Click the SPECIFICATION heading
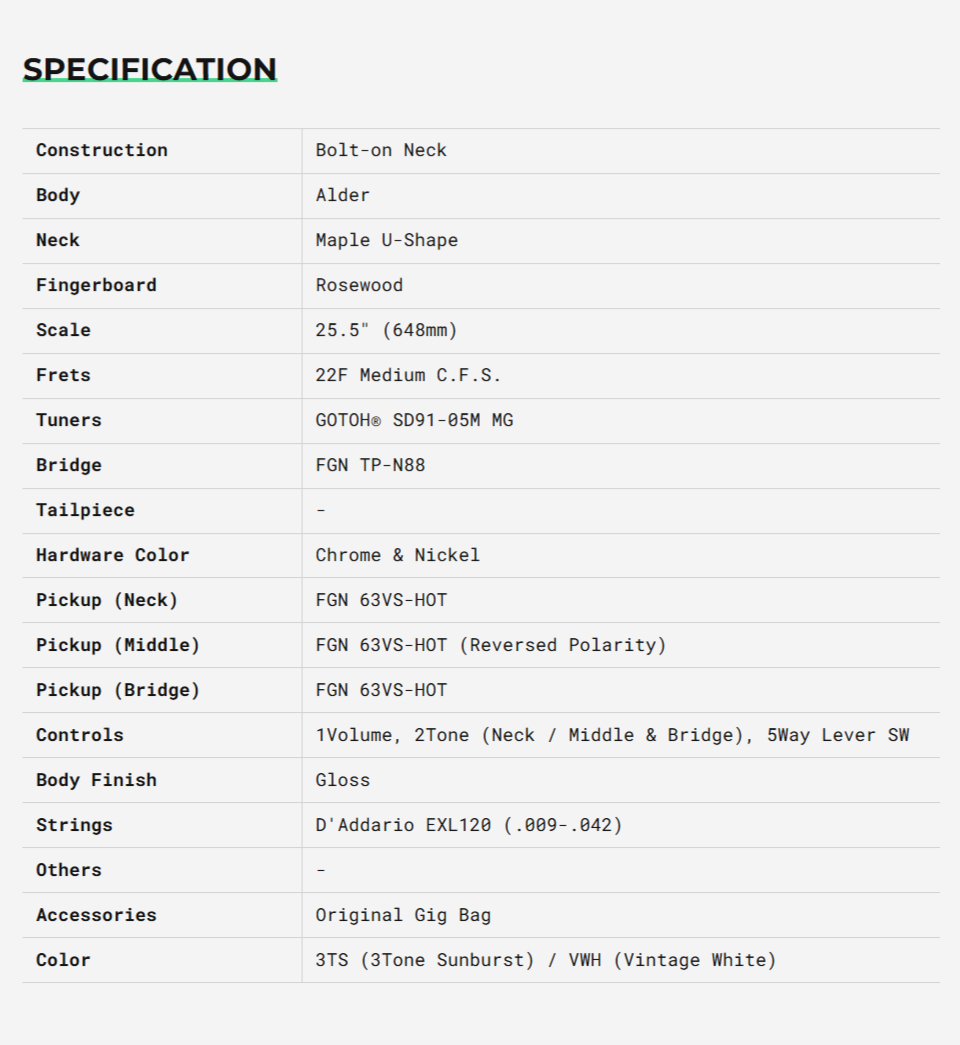 150,69
